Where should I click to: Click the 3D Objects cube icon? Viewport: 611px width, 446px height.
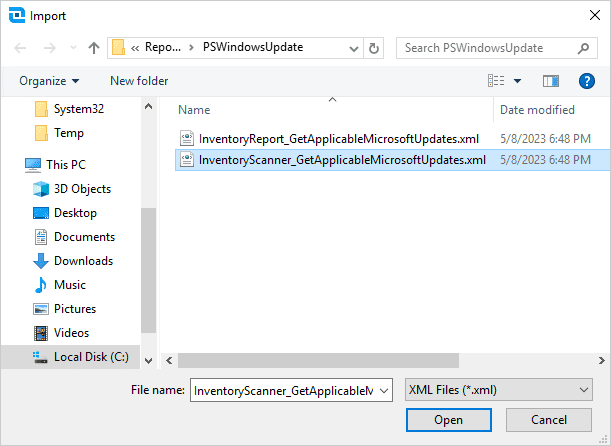pyautogui.click(x=41, y=189)
